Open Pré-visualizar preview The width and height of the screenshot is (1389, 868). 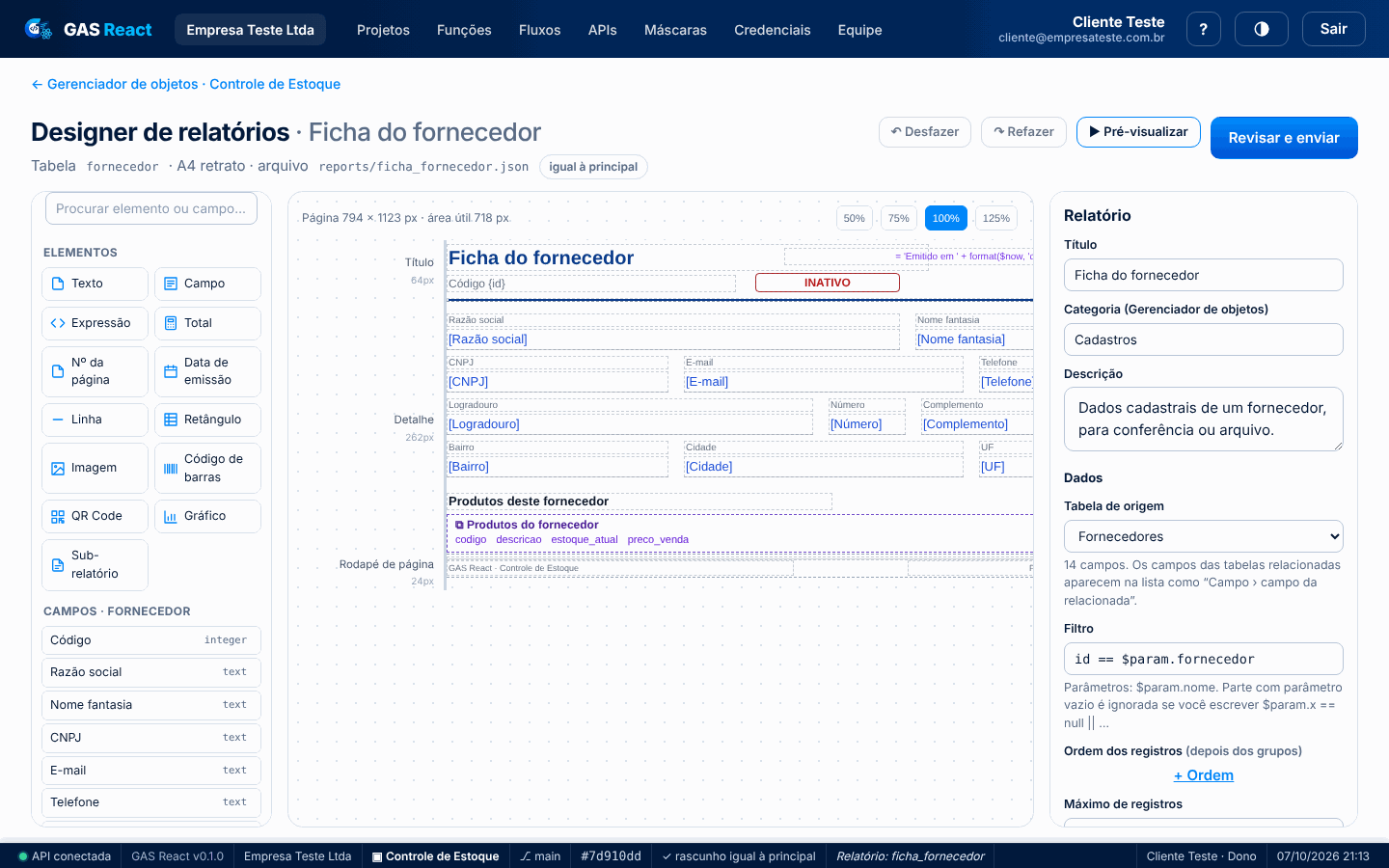(x=1138, y=132)
